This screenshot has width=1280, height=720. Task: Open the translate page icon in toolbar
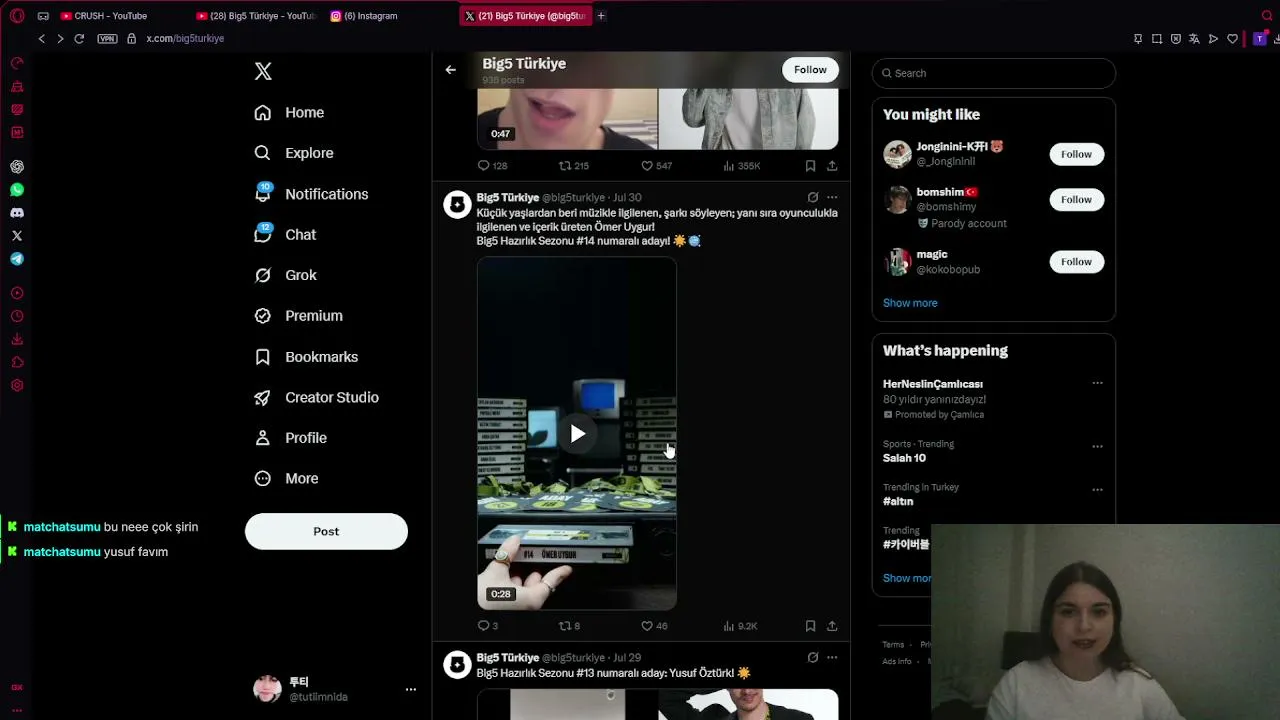1194,39
